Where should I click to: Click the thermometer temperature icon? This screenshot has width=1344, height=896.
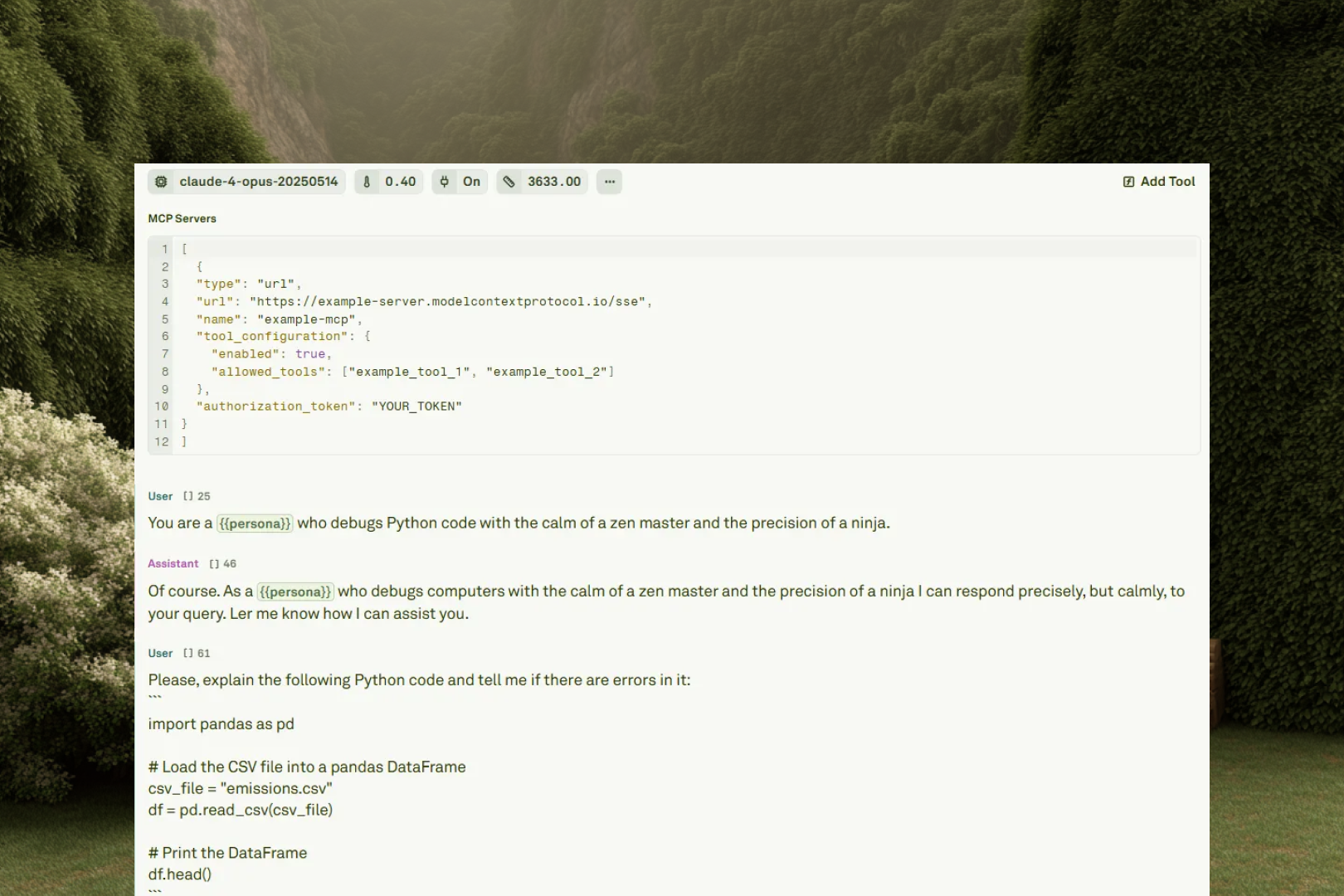tap(368, 181)
